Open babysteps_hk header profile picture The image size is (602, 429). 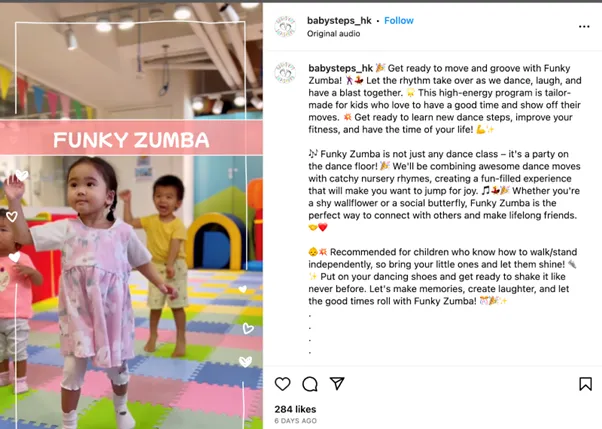click(285, 27)
